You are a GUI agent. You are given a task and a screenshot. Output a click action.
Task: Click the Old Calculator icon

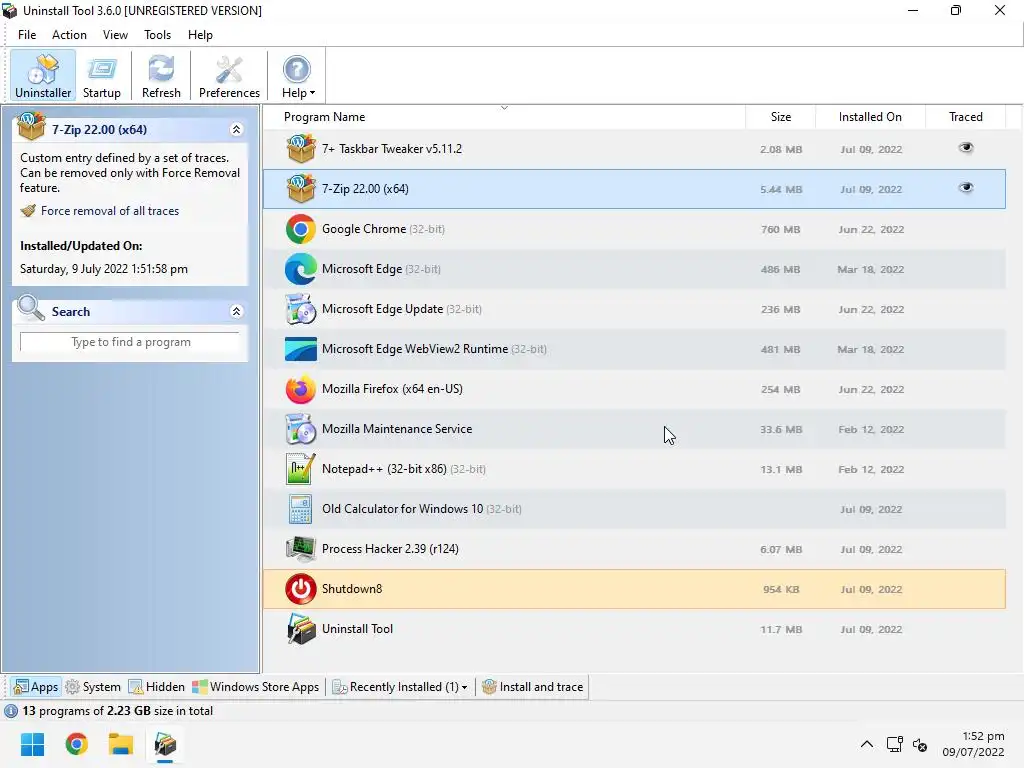(300, 509)
